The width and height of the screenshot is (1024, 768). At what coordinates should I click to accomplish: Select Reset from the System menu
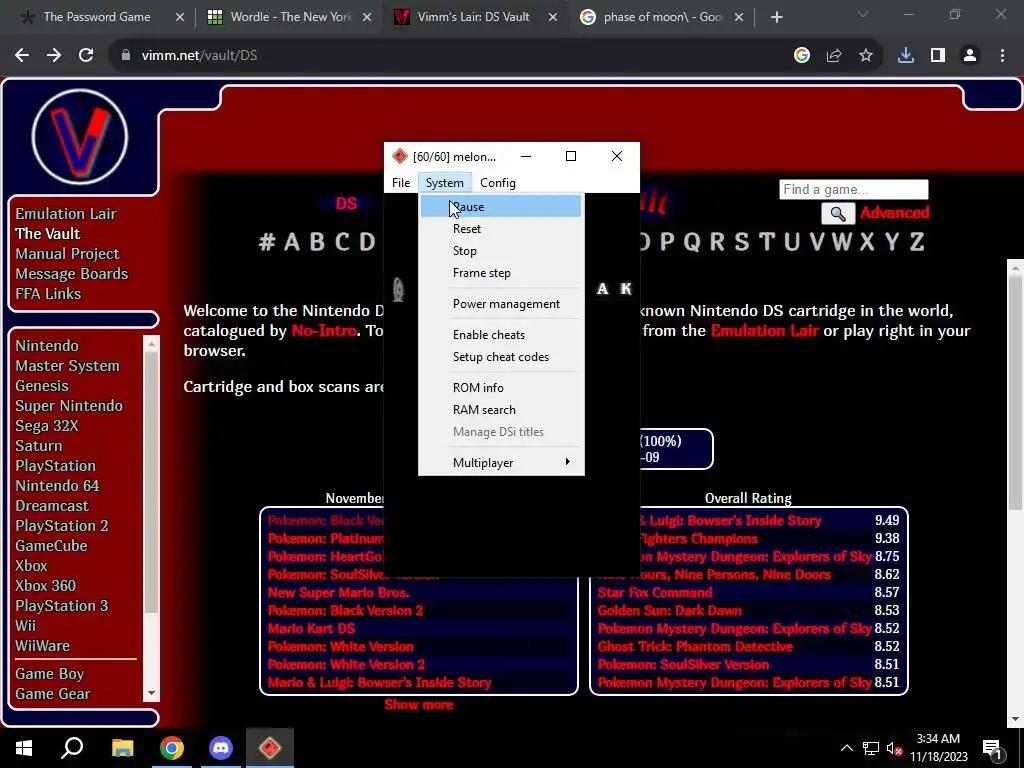tap(500, 229)
